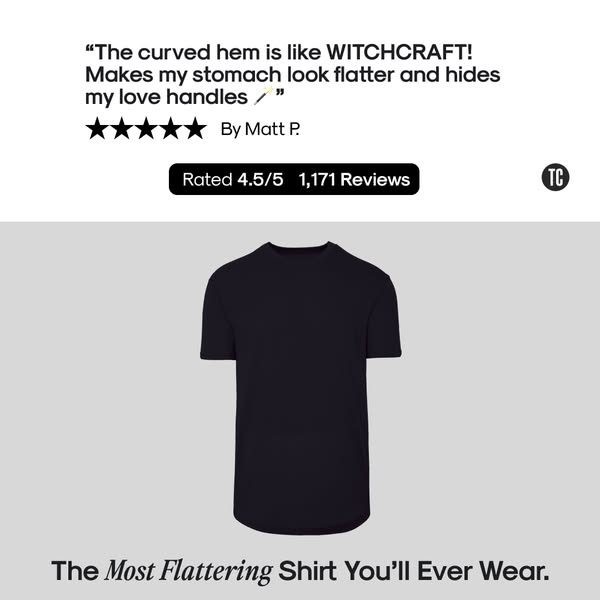Image resolution: width=600 pixels, height=600 pixels.
Task: Click the magic wand emoji
Action: [263, 96]
